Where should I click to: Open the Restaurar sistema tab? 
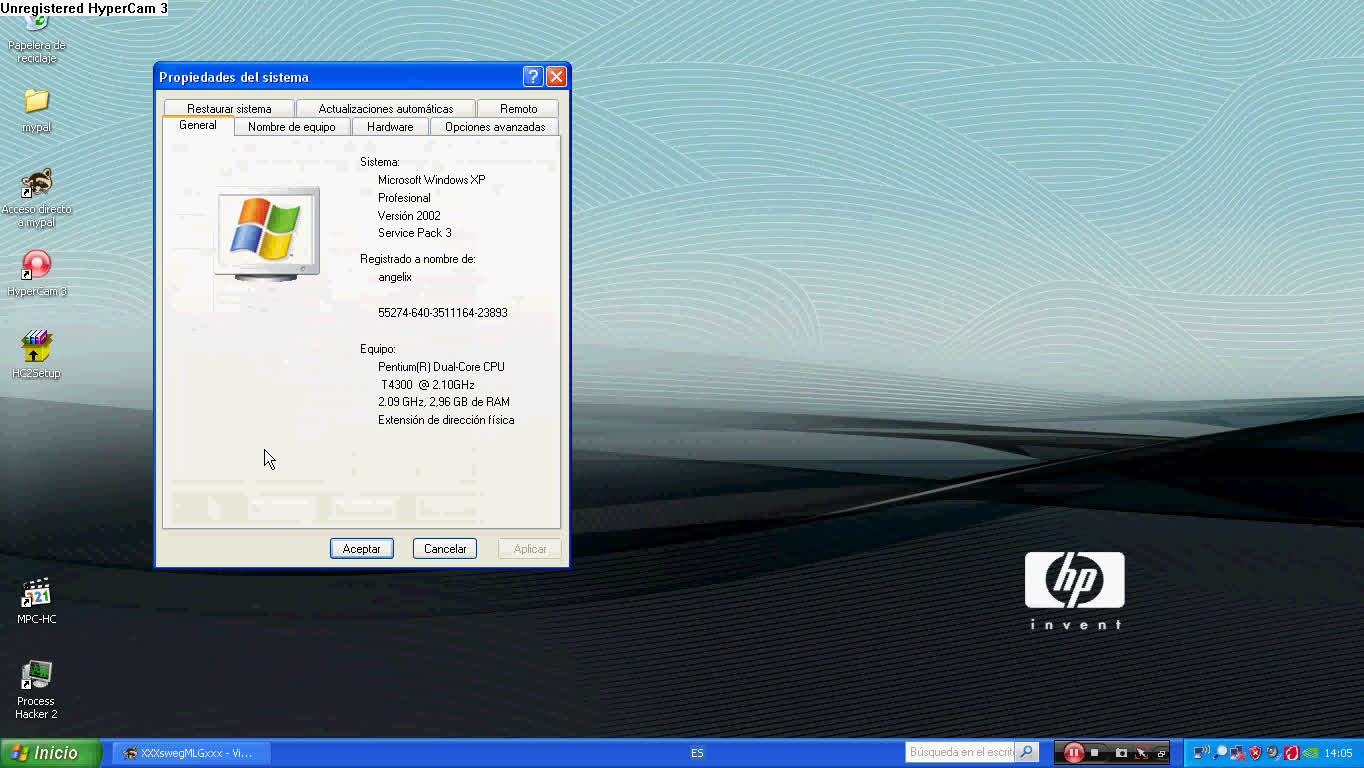pyautogui.click(x=229, y=109)
